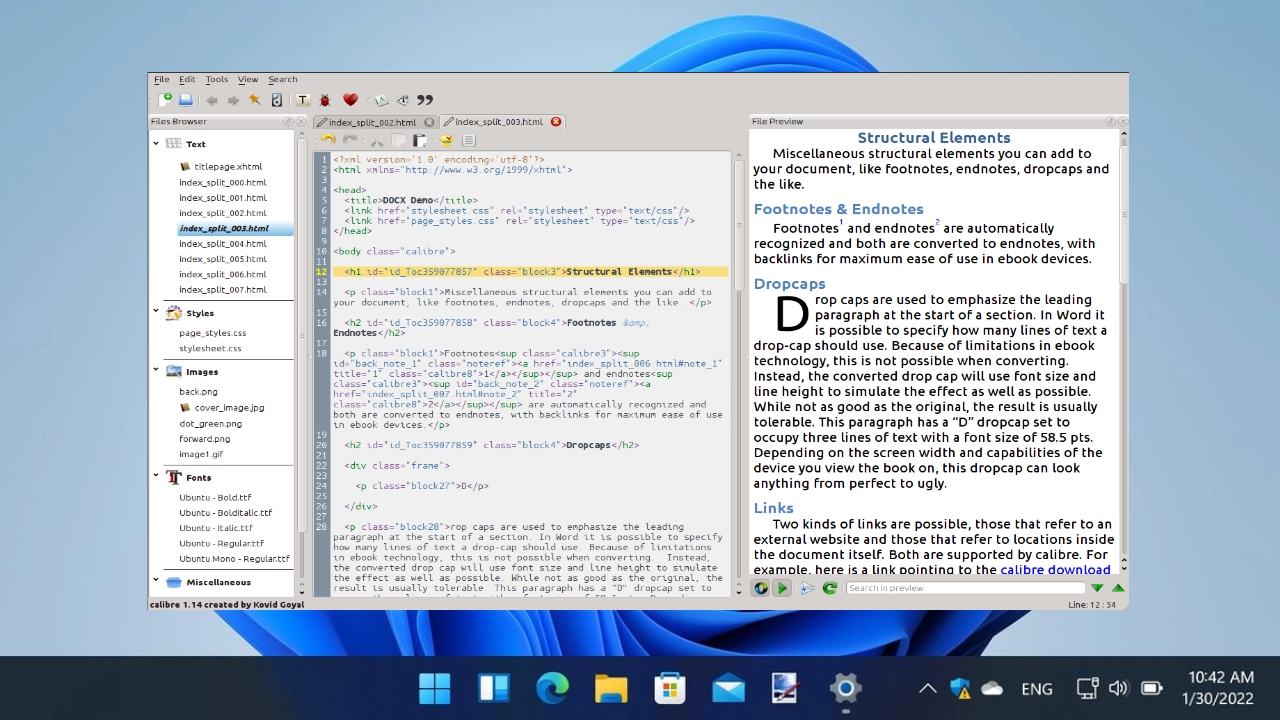
Task: Click the fonts 'T' toolbar icon
Action: click(303, 100)
